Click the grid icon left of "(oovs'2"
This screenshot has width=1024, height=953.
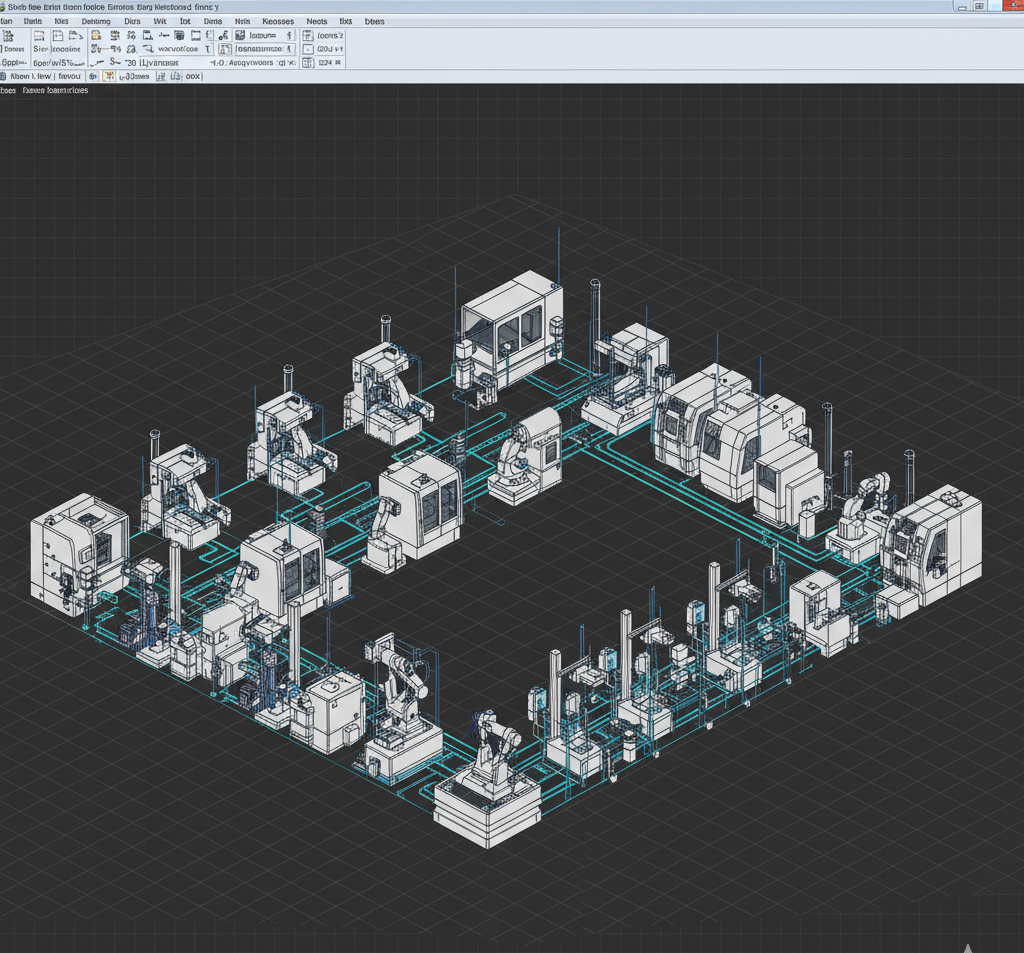click(307, 34)
